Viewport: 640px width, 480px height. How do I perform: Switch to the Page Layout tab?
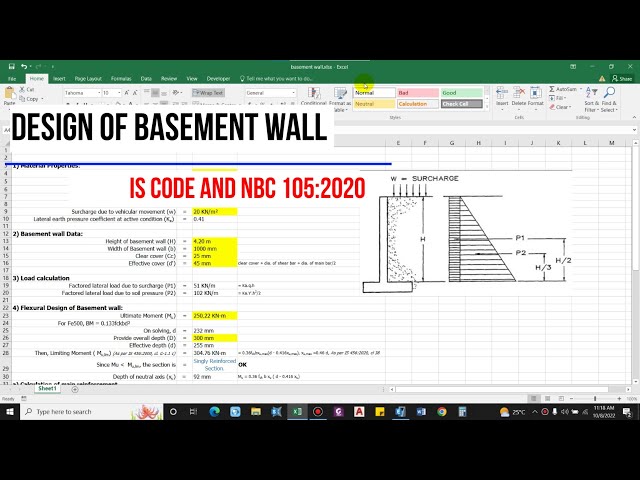(x=88, y=79)
